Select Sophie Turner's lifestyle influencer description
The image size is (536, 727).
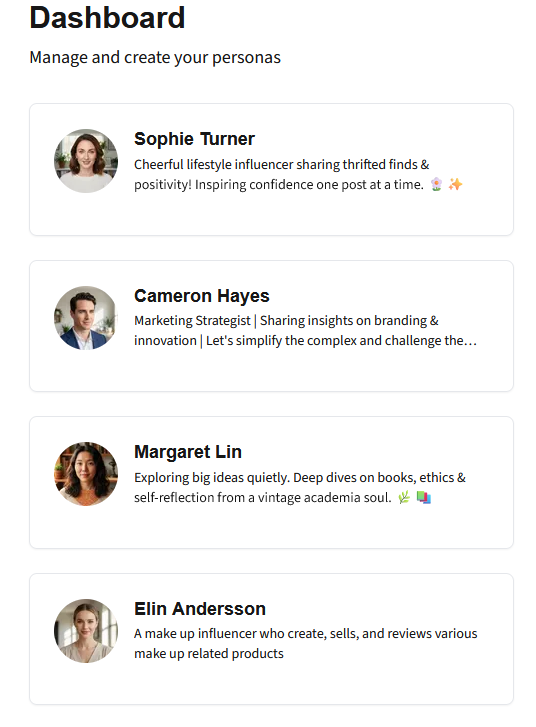pos(298,174)
